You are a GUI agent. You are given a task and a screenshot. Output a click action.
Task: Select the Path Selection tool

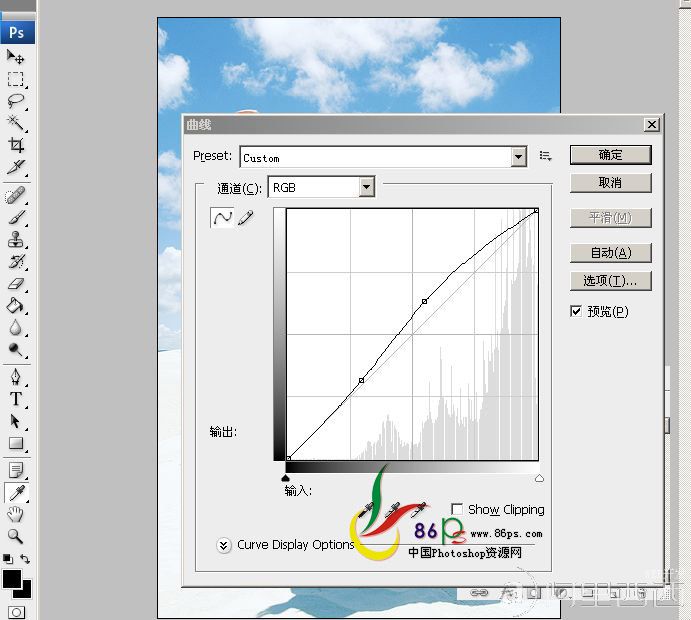[x=15, y=421]
